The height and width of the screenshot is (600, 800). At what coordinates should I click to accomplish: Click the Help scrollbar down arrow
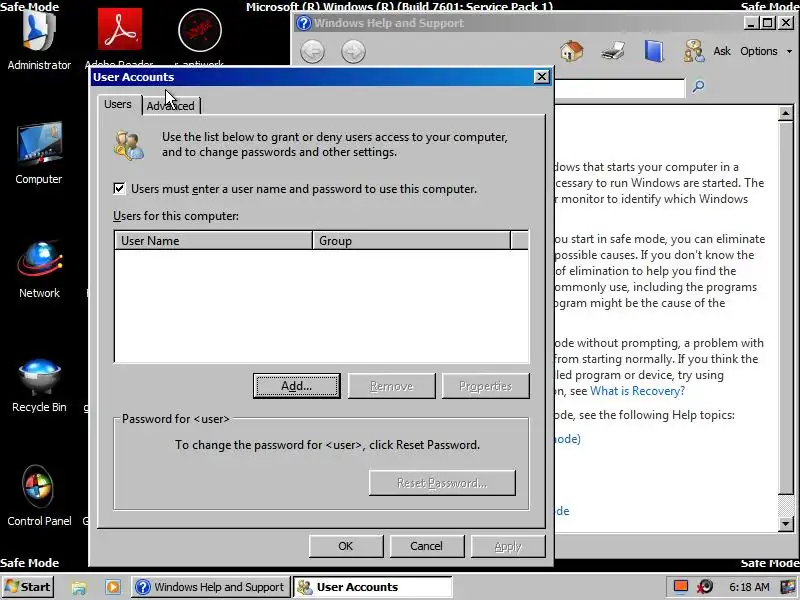pos(786,523)
